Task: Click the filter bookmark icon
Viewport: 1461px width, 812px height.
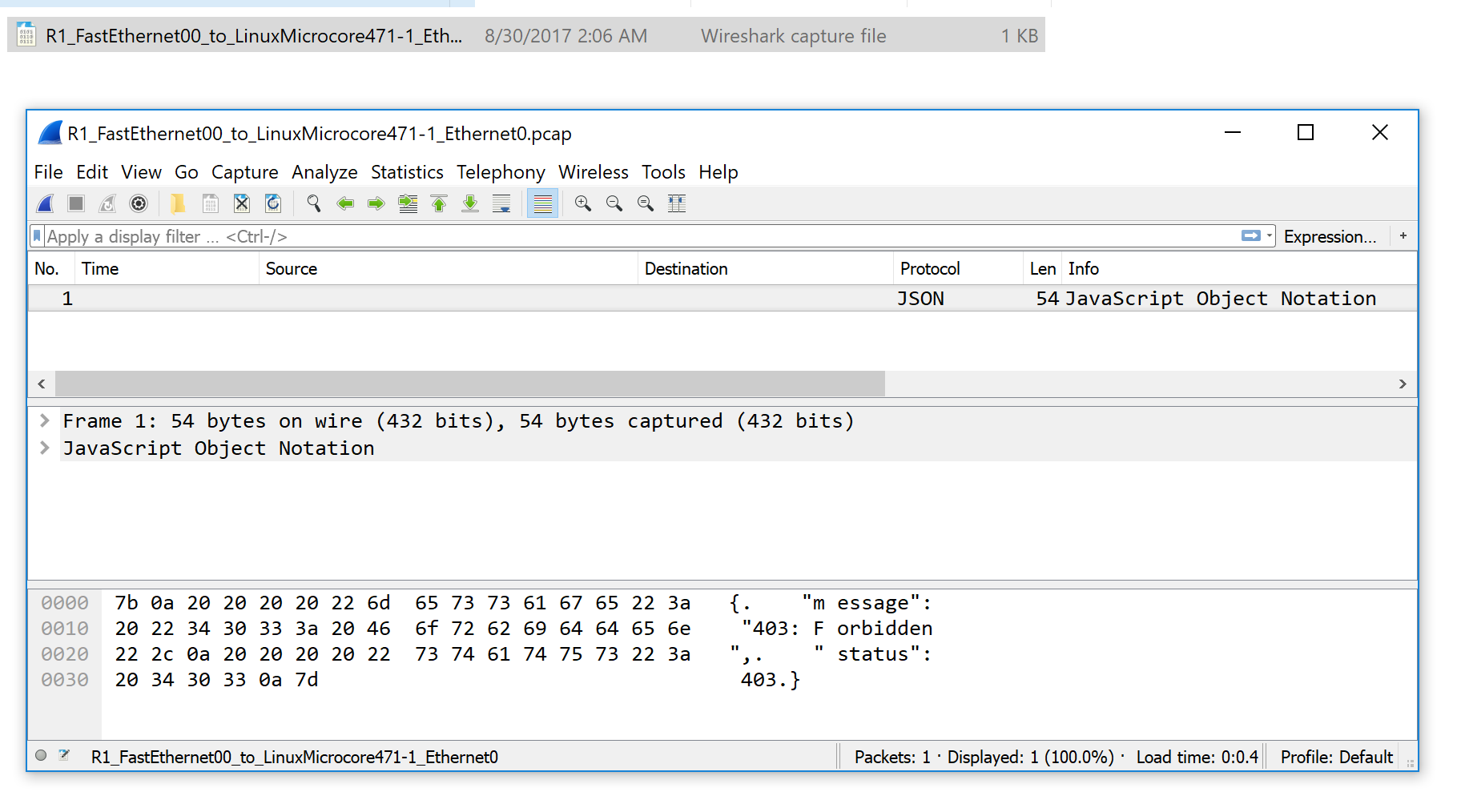Action: 37,236
